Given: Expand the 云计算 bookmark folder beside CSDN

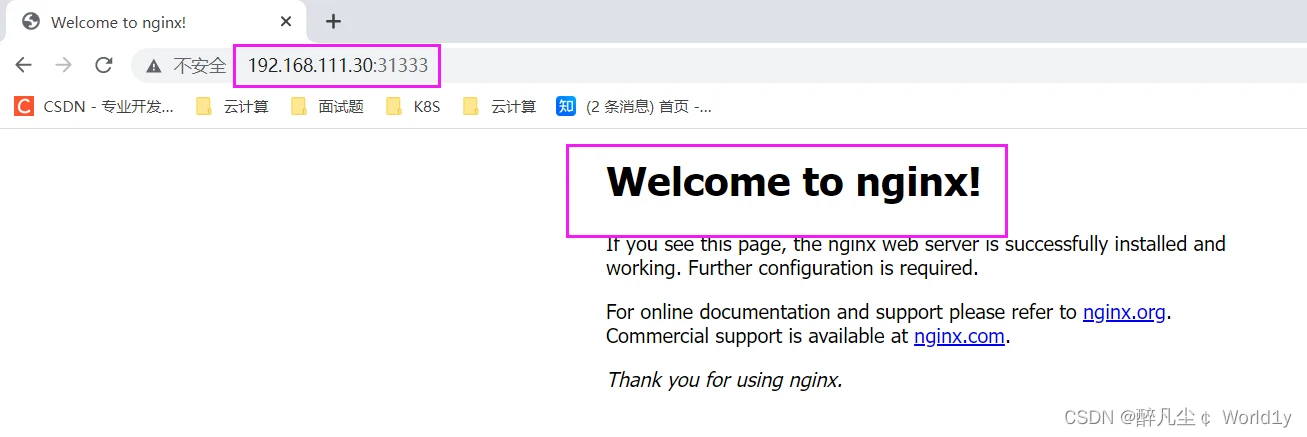Looking at the screenshot, I should tap(233, 106).
